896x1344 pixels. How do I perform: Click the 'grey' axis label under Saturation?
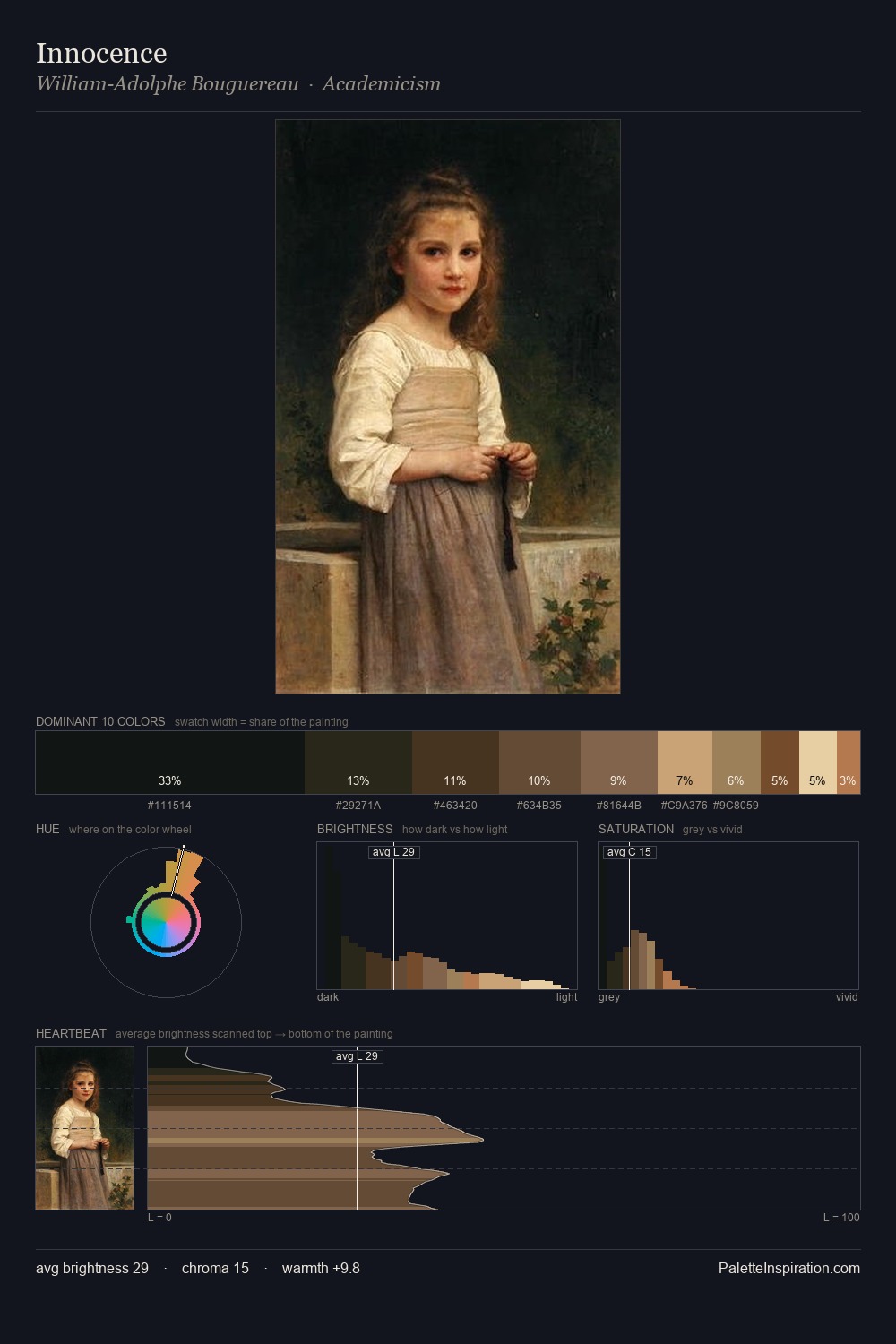pos(609,997)
